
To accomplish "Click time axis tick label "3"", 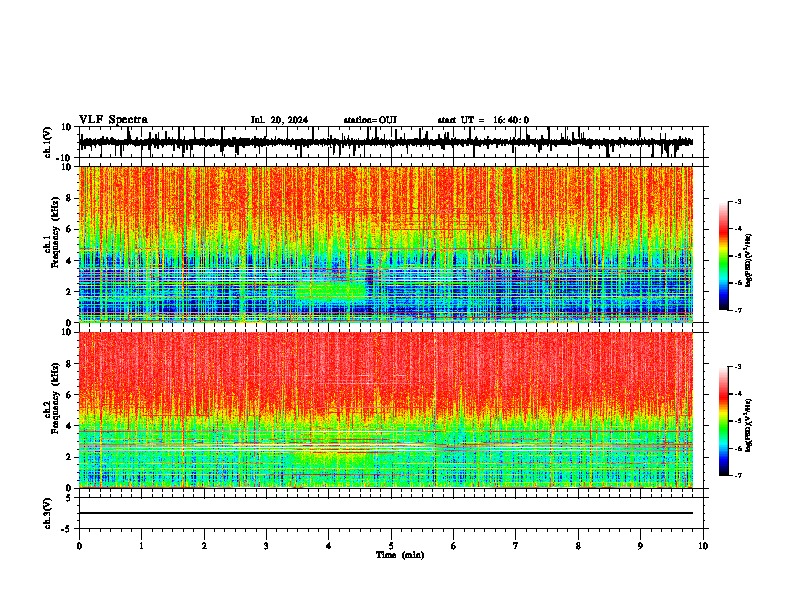I will pos(266,546).
